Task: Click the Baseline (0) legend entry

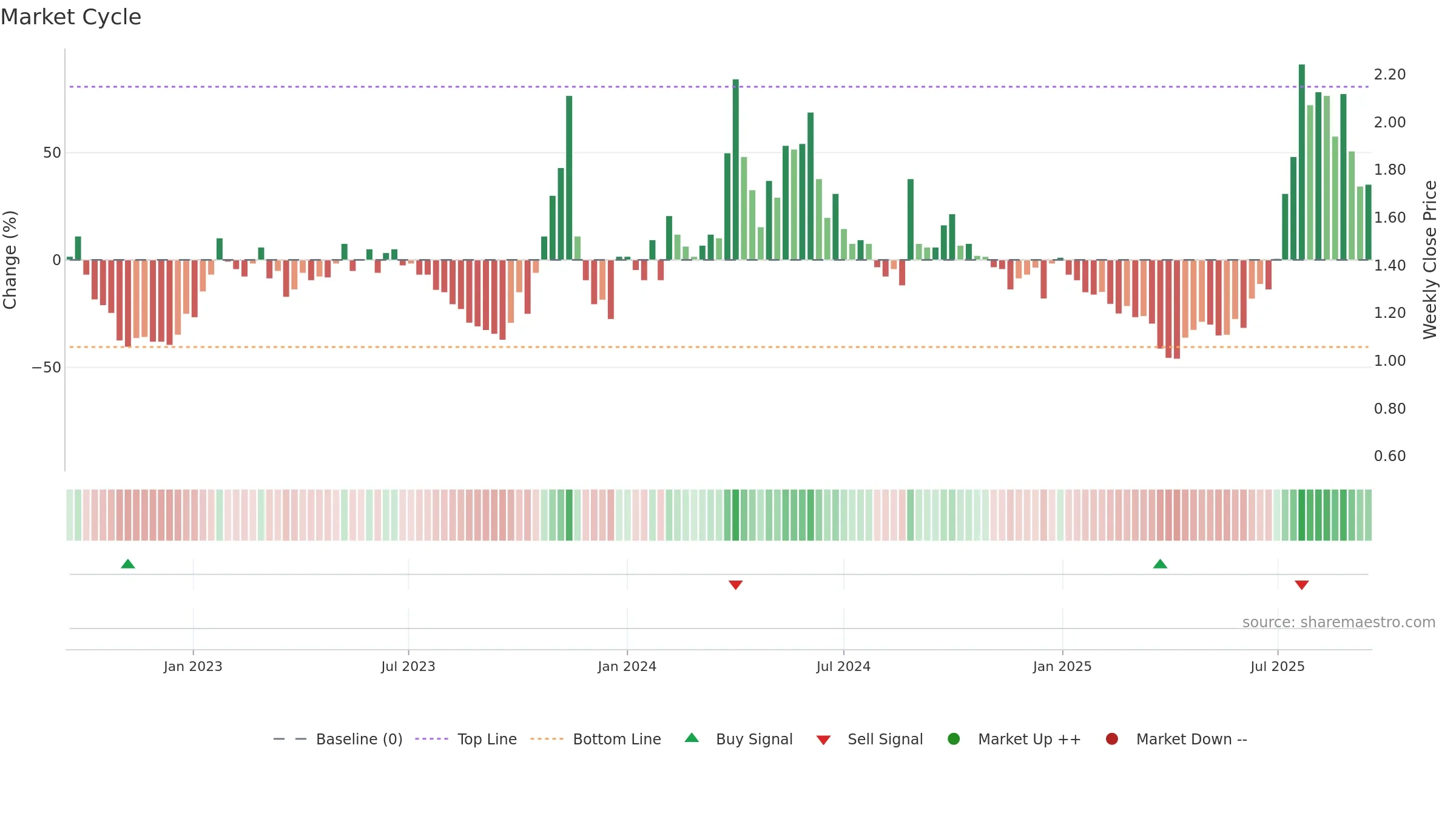Action: point(338,739)
